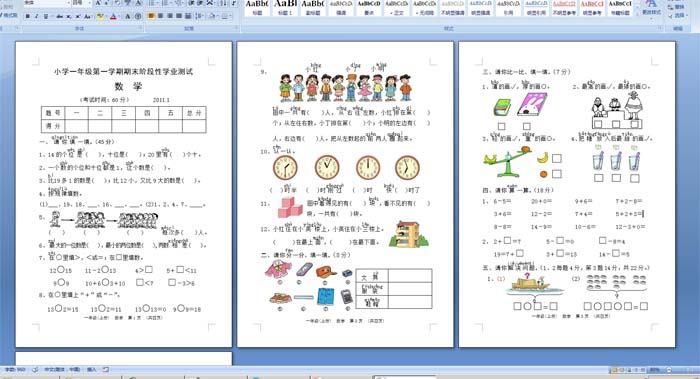Select align text left button

151,16
